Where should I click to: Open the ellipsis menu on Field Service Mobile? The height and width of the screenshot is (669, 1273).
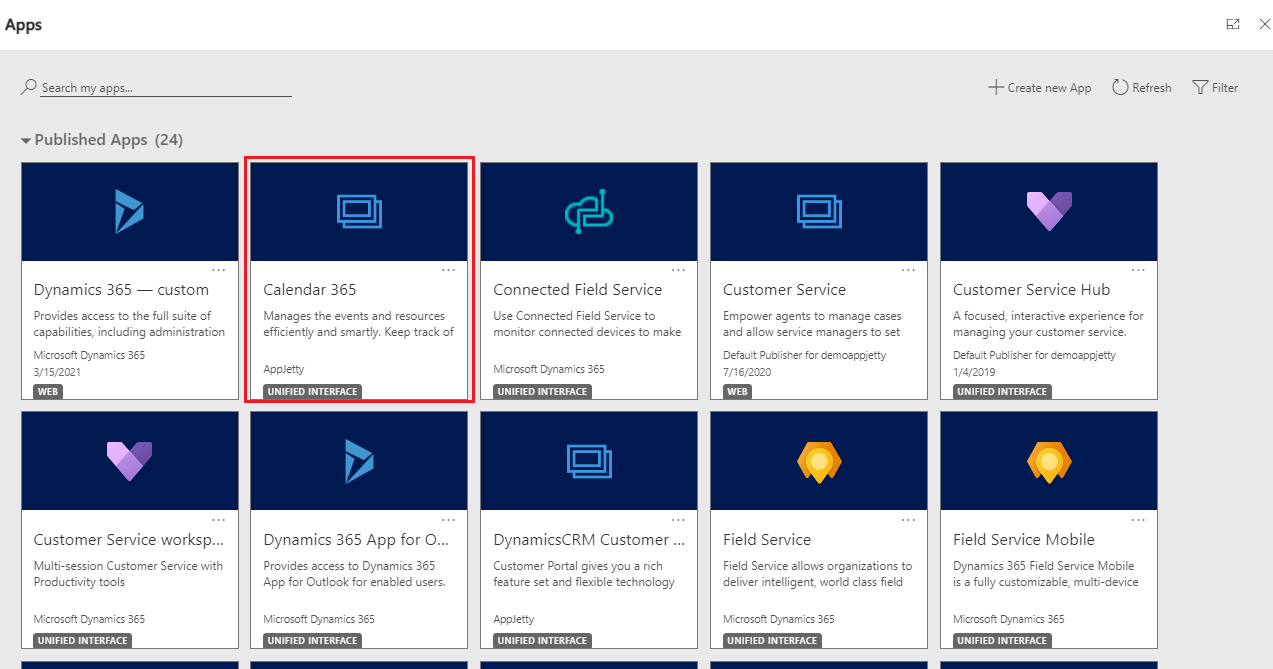click(x=1138, y=520)
